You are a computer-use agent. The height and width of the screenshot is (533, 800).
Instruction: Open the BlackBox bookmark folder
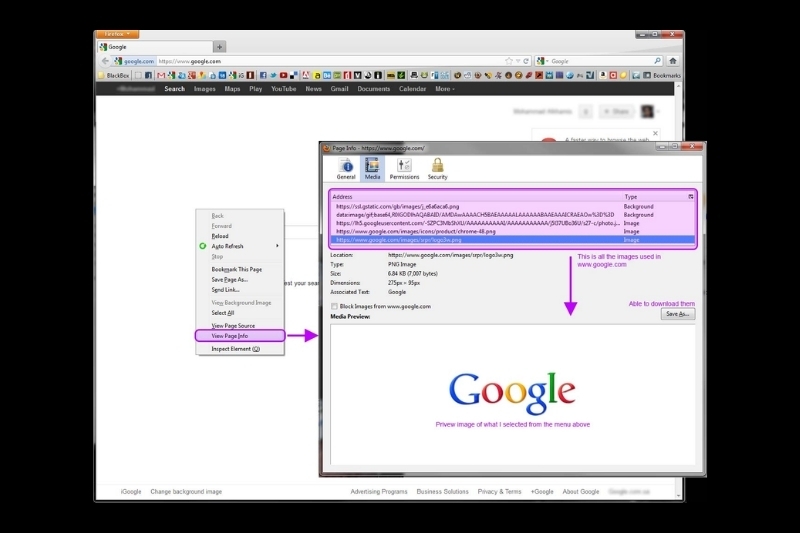point(114,75)
